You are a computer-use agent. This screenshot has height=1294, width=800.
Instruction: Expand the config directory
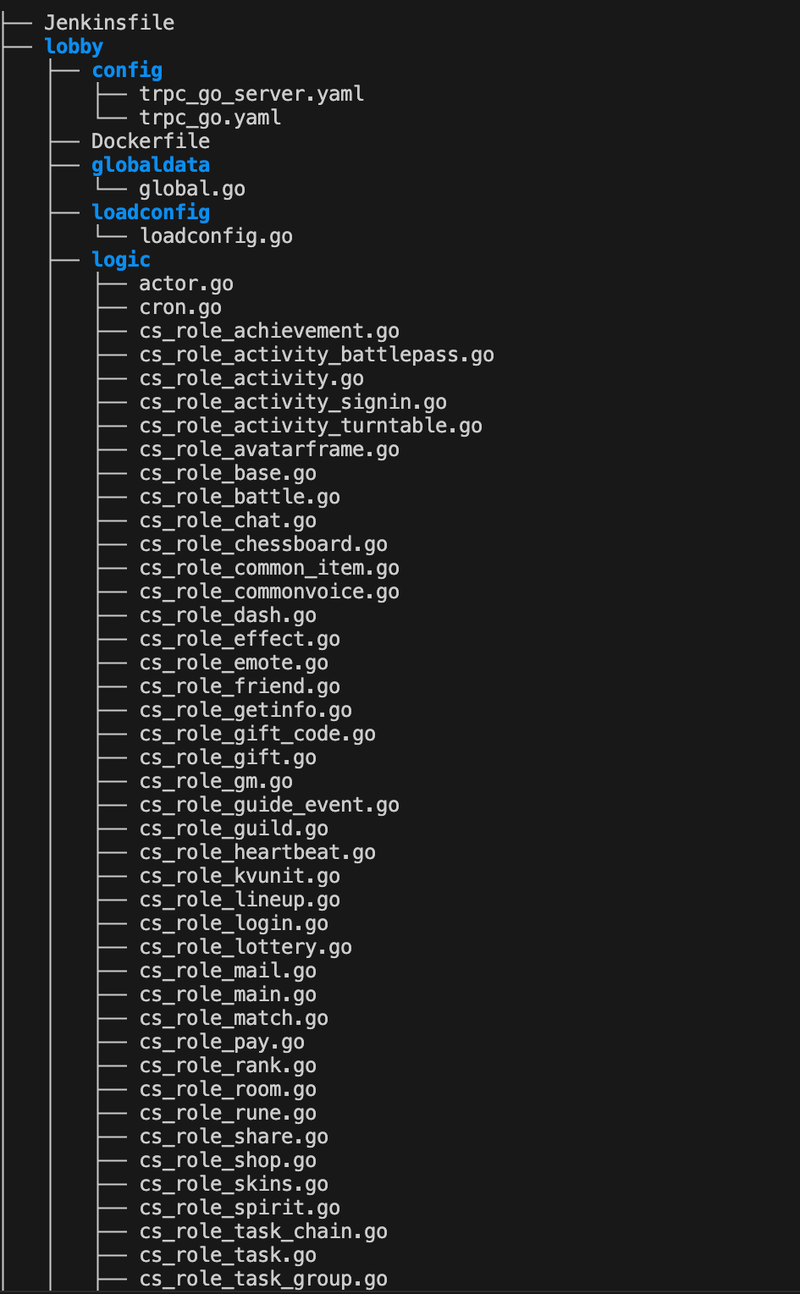pos(127,70)
